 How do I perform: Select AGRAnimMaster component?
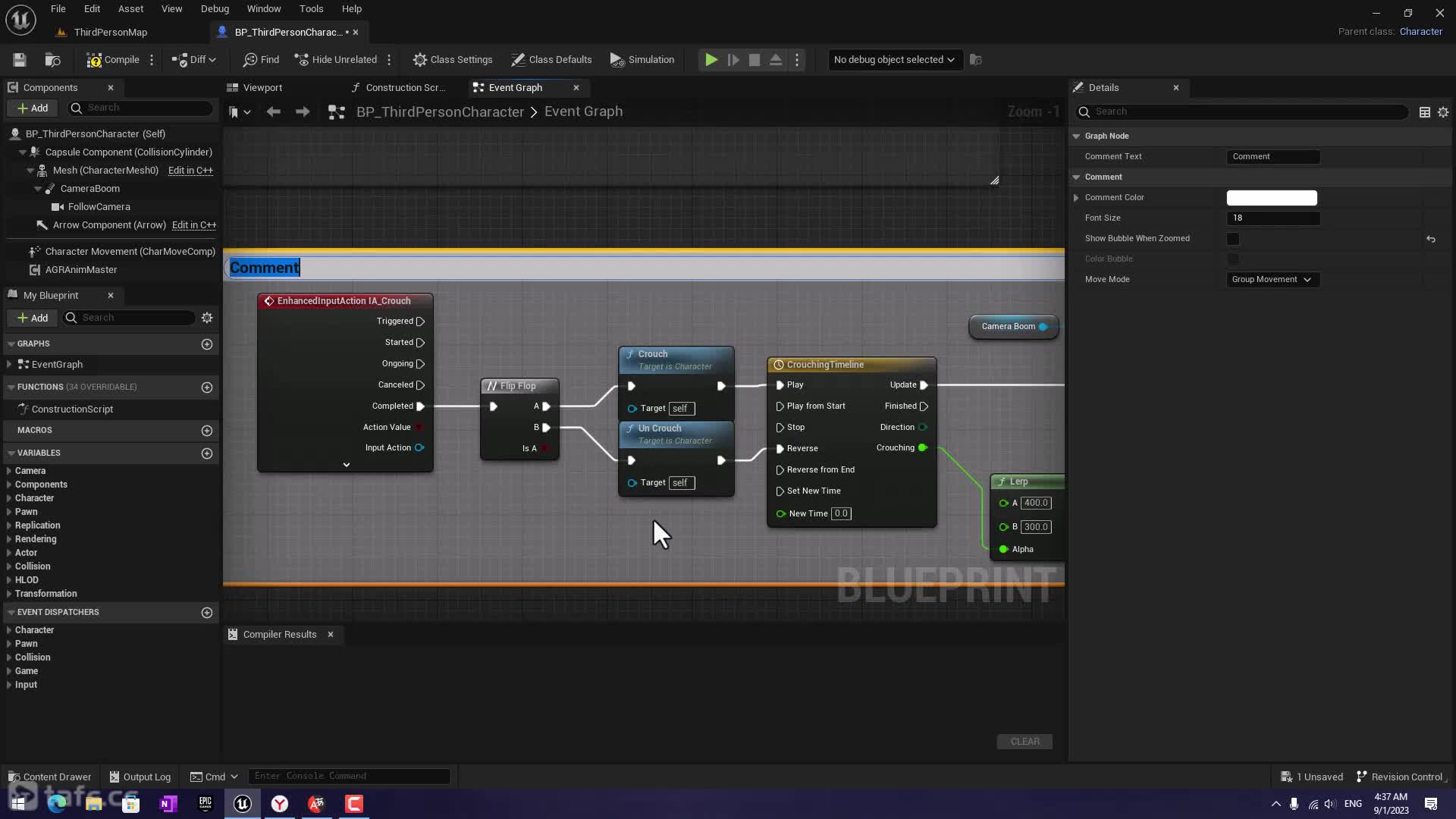[x=81, y=270]
